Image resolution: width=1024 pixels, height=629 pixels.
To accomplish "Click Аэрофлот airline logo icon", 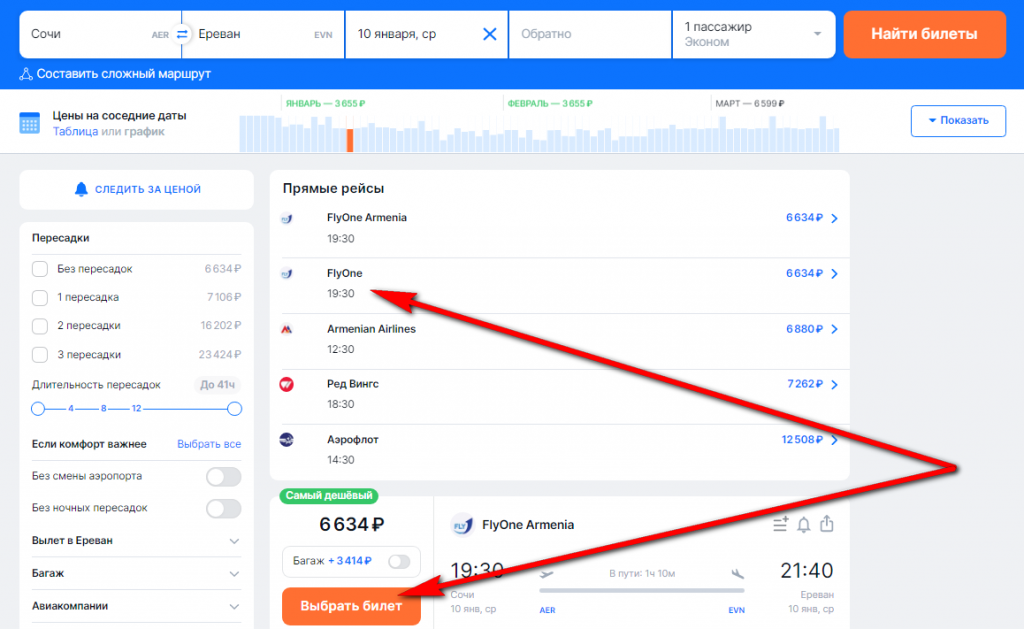I will coord(287,440).
